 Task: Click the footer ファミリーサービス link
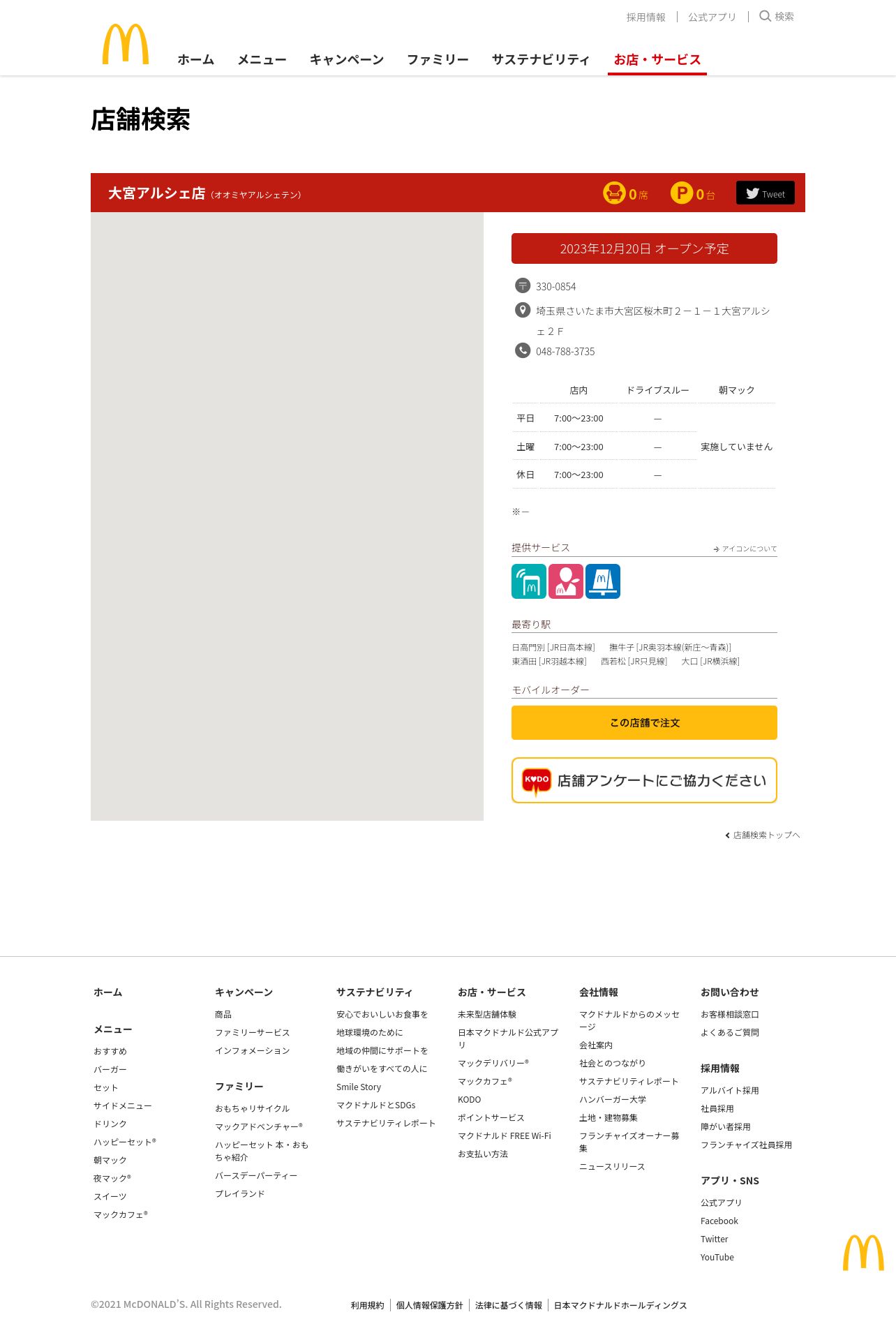point(253,1032)
